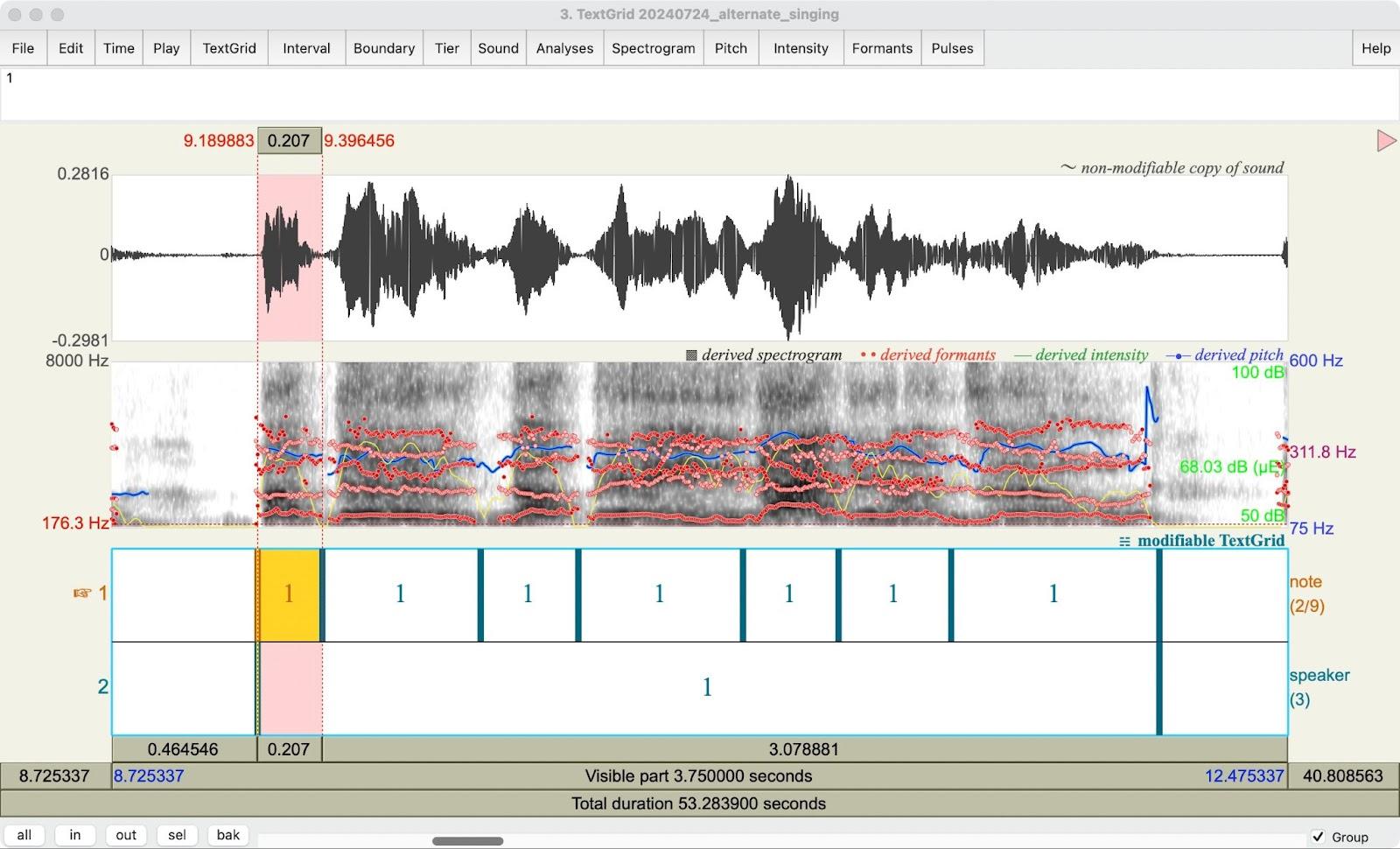Click the speaker tier interval labeled 1
Screen dimensions: 1400x849
[707, 688]
